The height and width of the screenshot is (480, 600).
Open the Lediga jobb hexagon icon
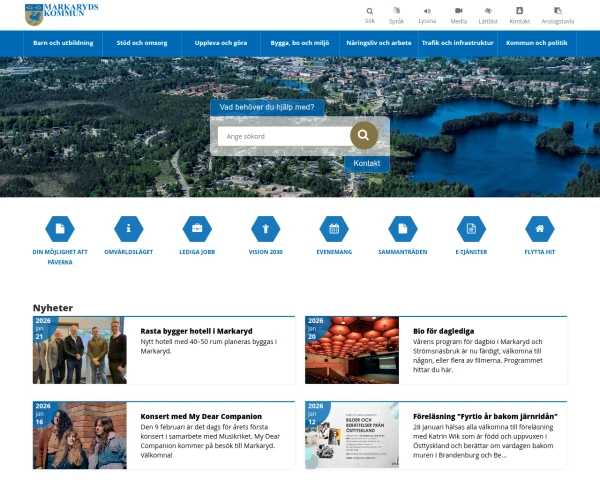(198, 229)
